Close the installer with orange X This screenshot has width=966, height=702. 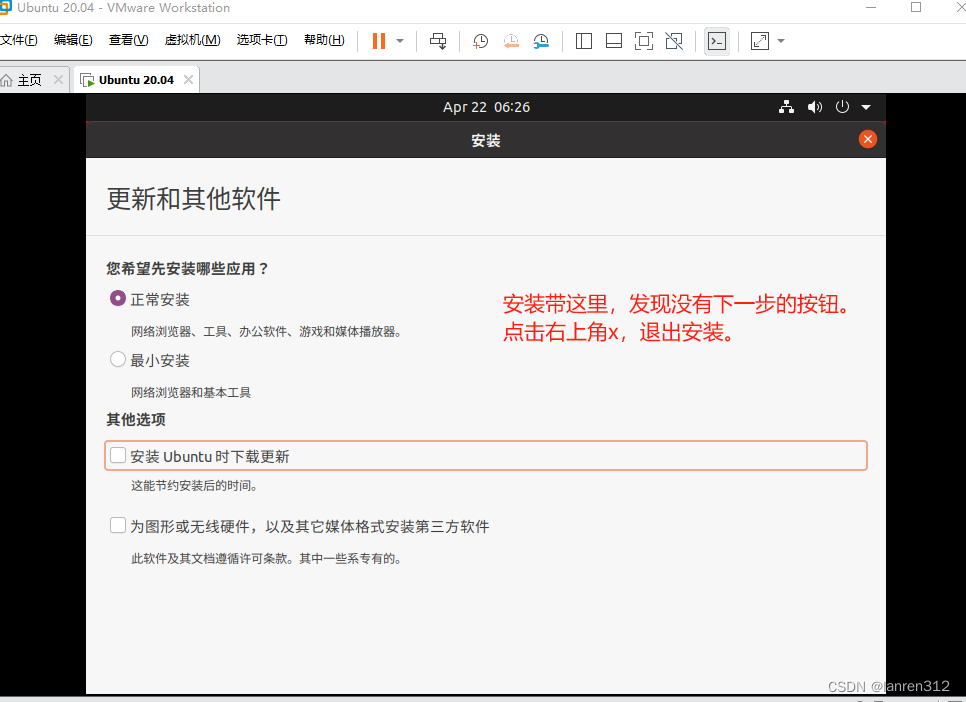pos(867,139)
